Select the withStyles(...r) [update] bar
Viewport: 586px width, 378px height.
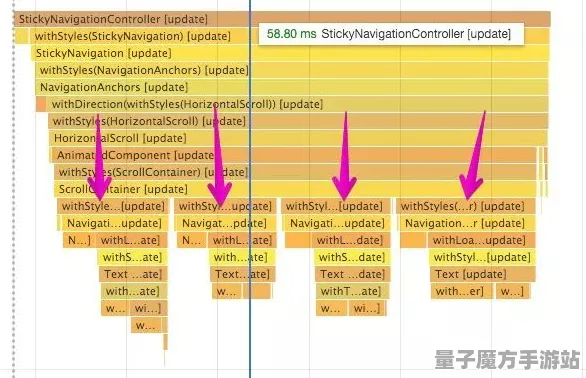pyautogui.click(x=466, y=206)
